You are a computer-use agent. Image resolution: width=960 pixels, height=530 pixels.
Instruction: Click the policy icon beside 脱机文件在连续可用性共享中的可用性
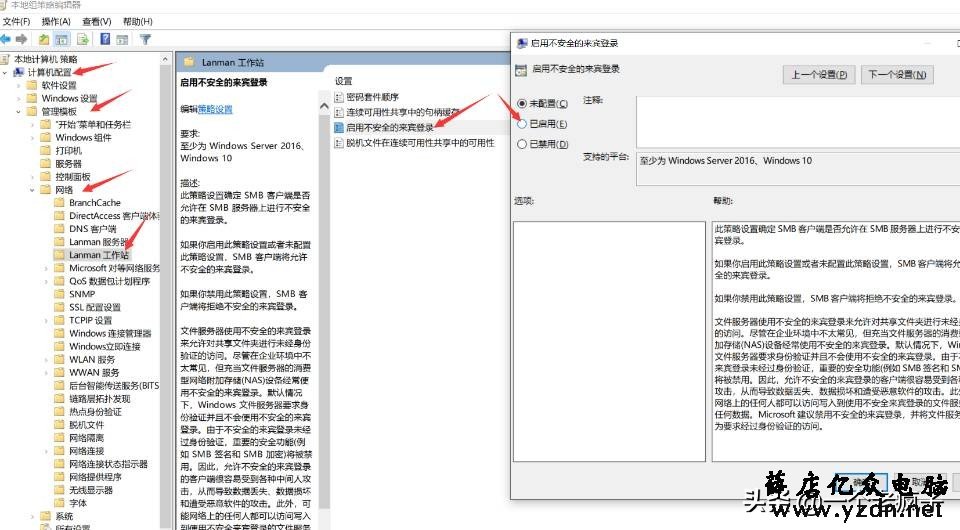point(339,143)
